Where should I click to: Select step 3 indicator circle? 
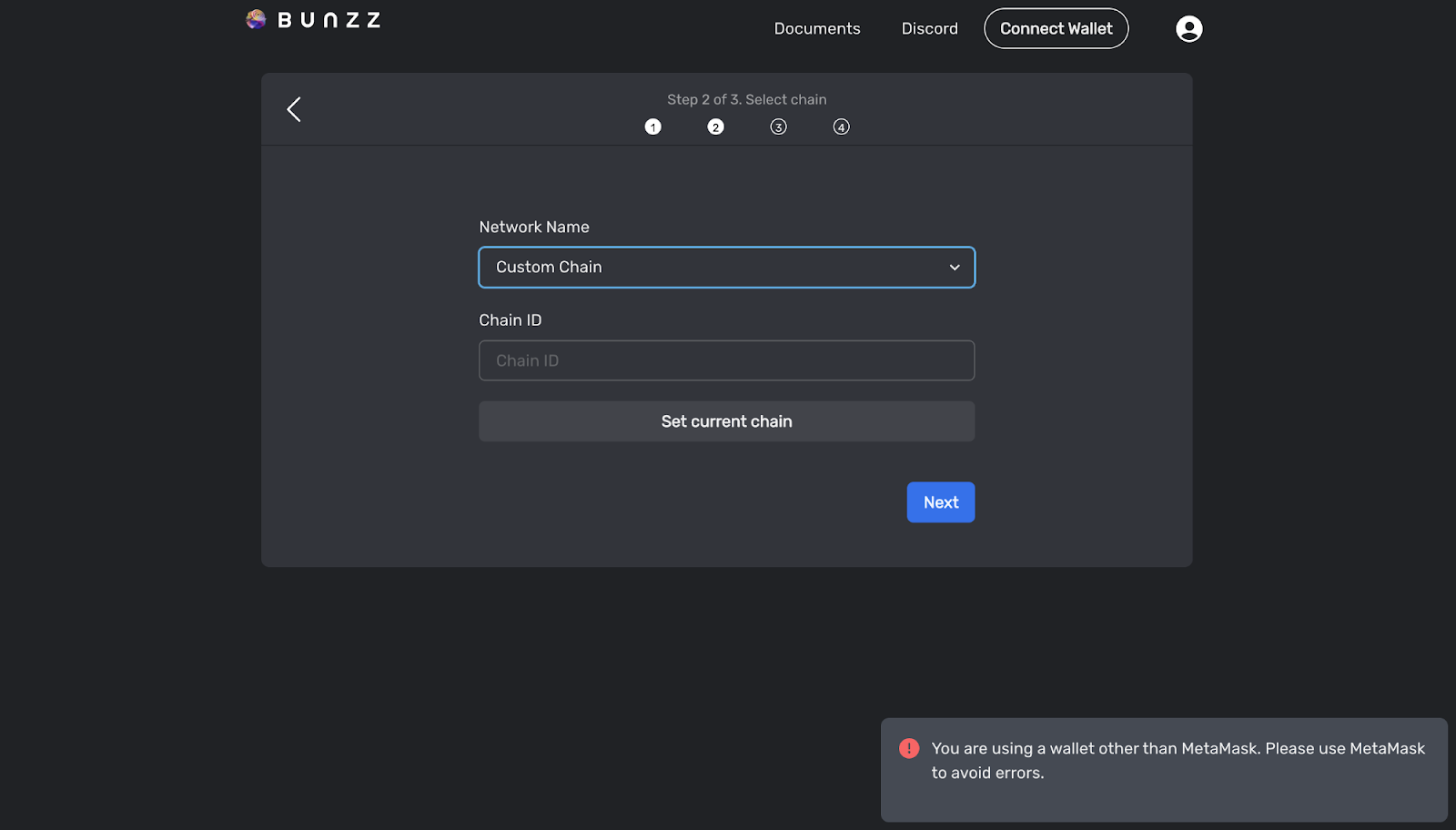(x=778, y=127)
